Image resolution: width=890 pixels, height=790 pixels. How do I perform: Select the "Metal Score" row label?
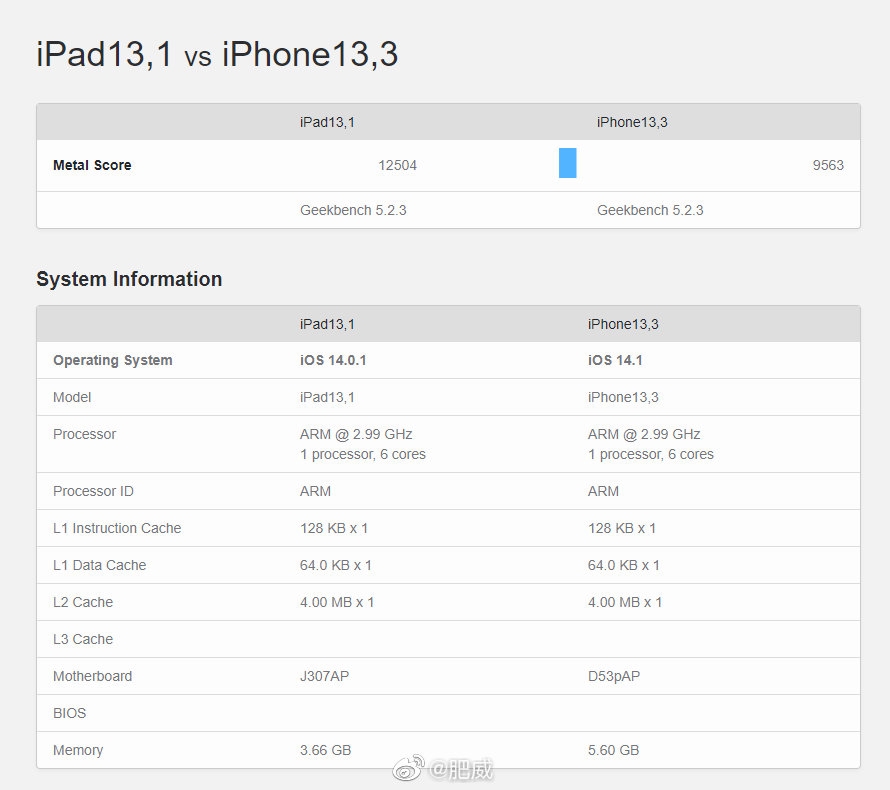pos(92,165)
